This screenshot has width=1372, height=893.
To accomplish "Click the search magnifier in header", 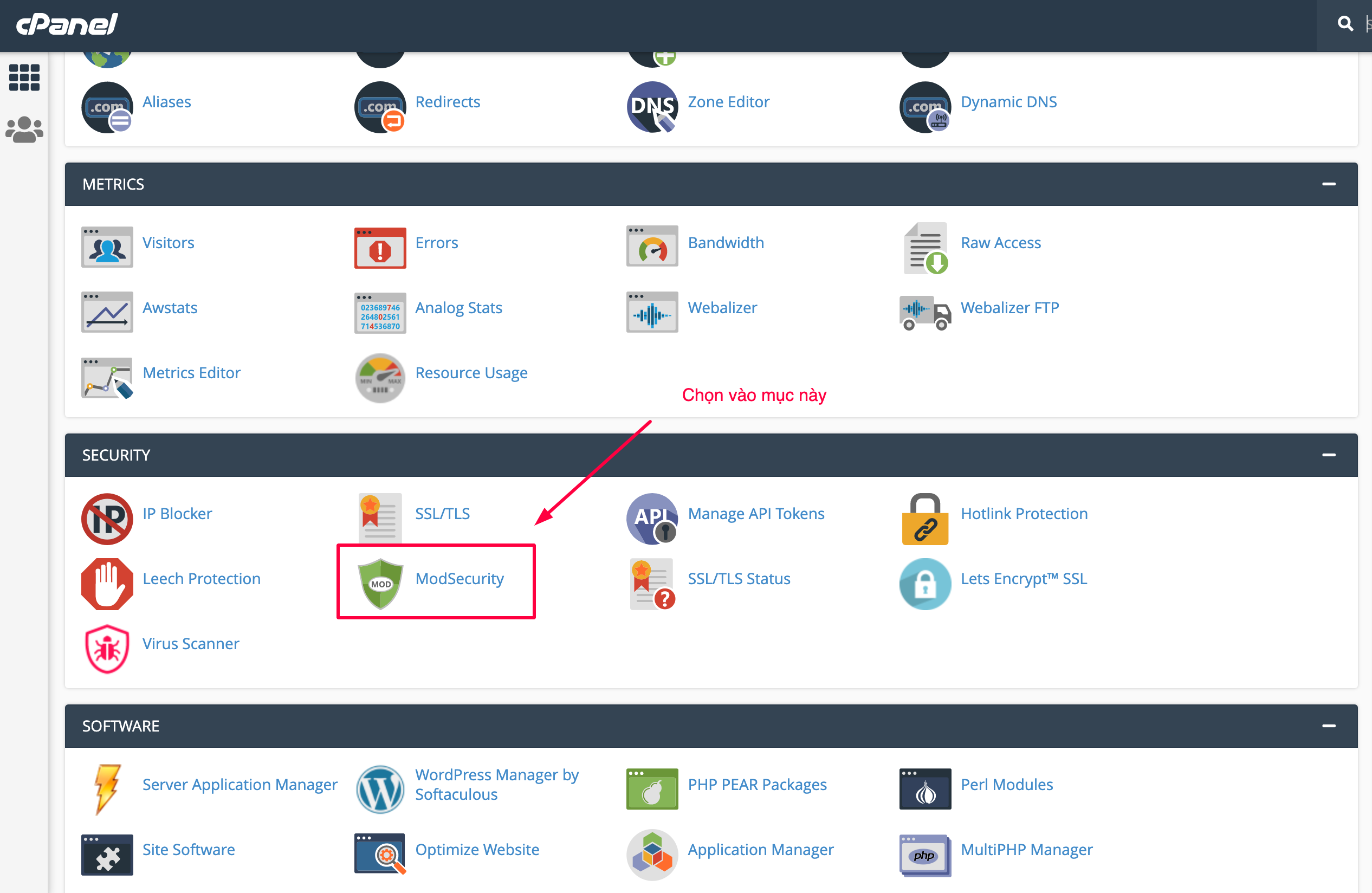I will [x=1345, y=24].
